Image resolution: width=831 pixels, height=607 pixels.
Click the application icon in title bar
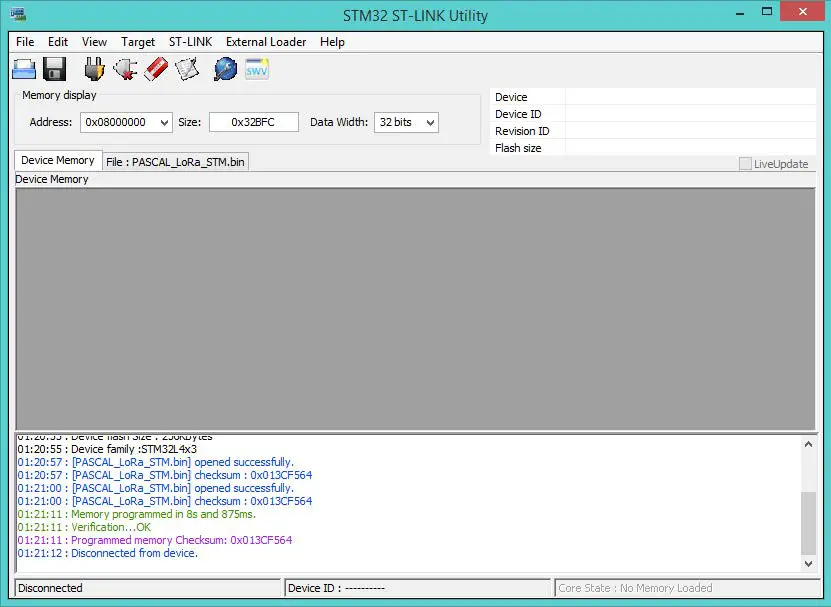19,14
